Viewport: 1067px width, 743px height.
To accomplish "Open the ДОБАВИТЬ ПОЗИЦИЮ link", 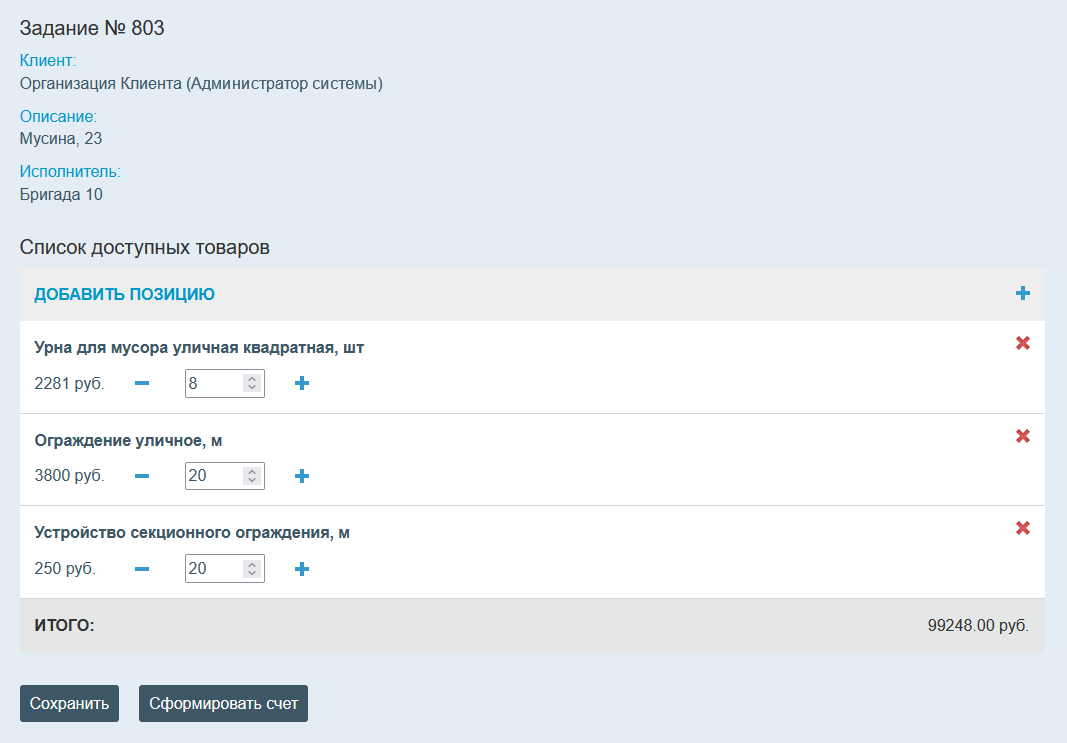I will click(125, 295).
